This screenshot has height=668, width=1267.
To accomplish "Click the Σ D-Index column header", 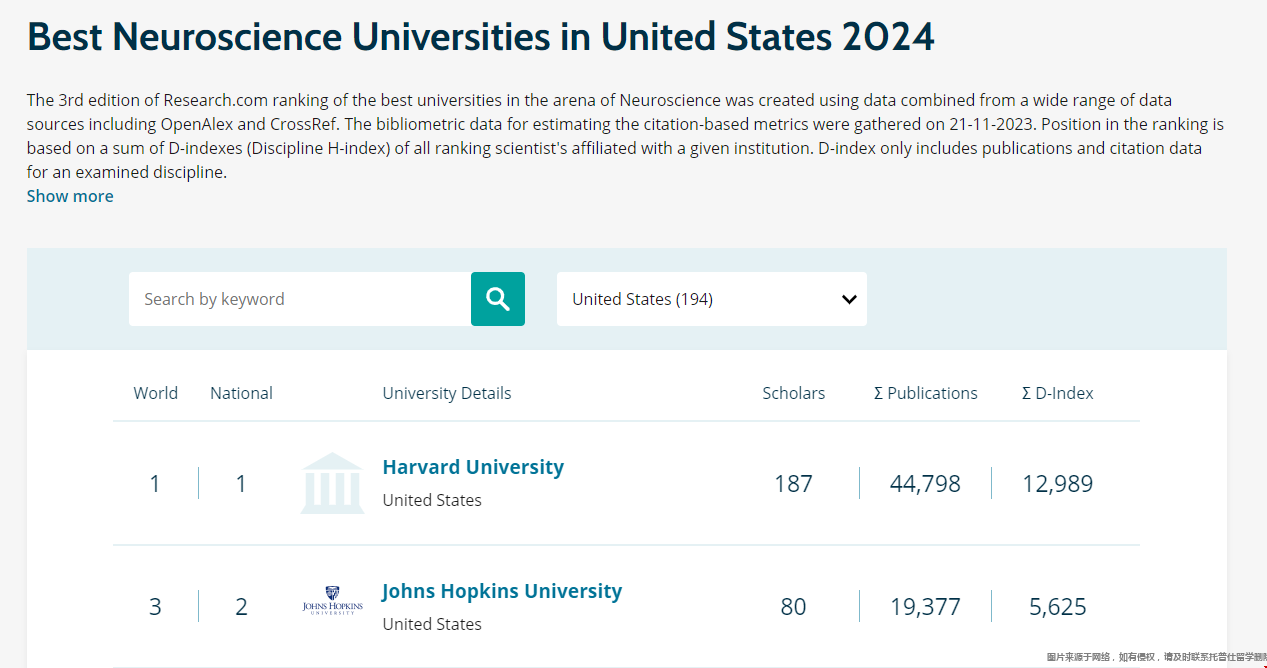I will pos(1058,393).
